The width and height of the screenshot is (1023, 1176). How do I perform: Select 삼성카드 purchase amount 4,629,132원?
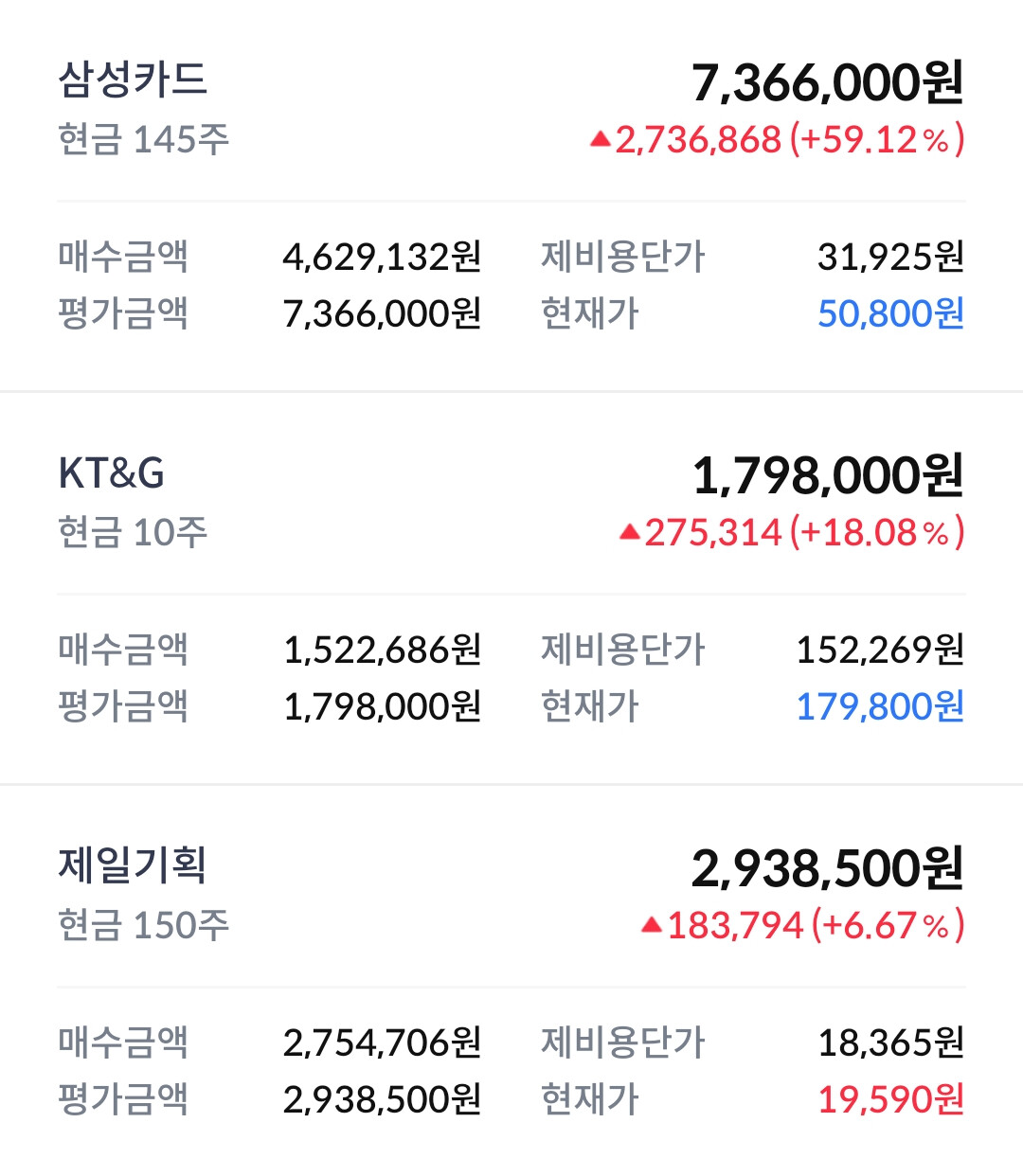click(x=383, y=257)
